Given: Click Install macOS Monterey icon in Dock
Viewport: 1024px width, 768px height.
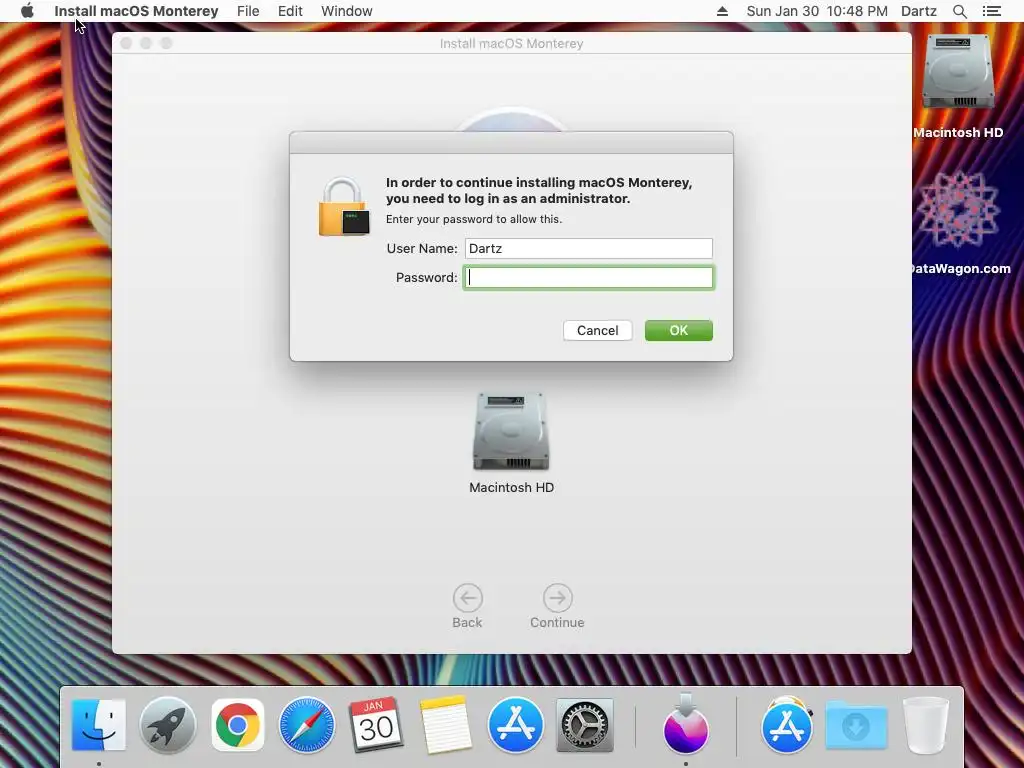Looking at the screenshot, I should point(686,724).
